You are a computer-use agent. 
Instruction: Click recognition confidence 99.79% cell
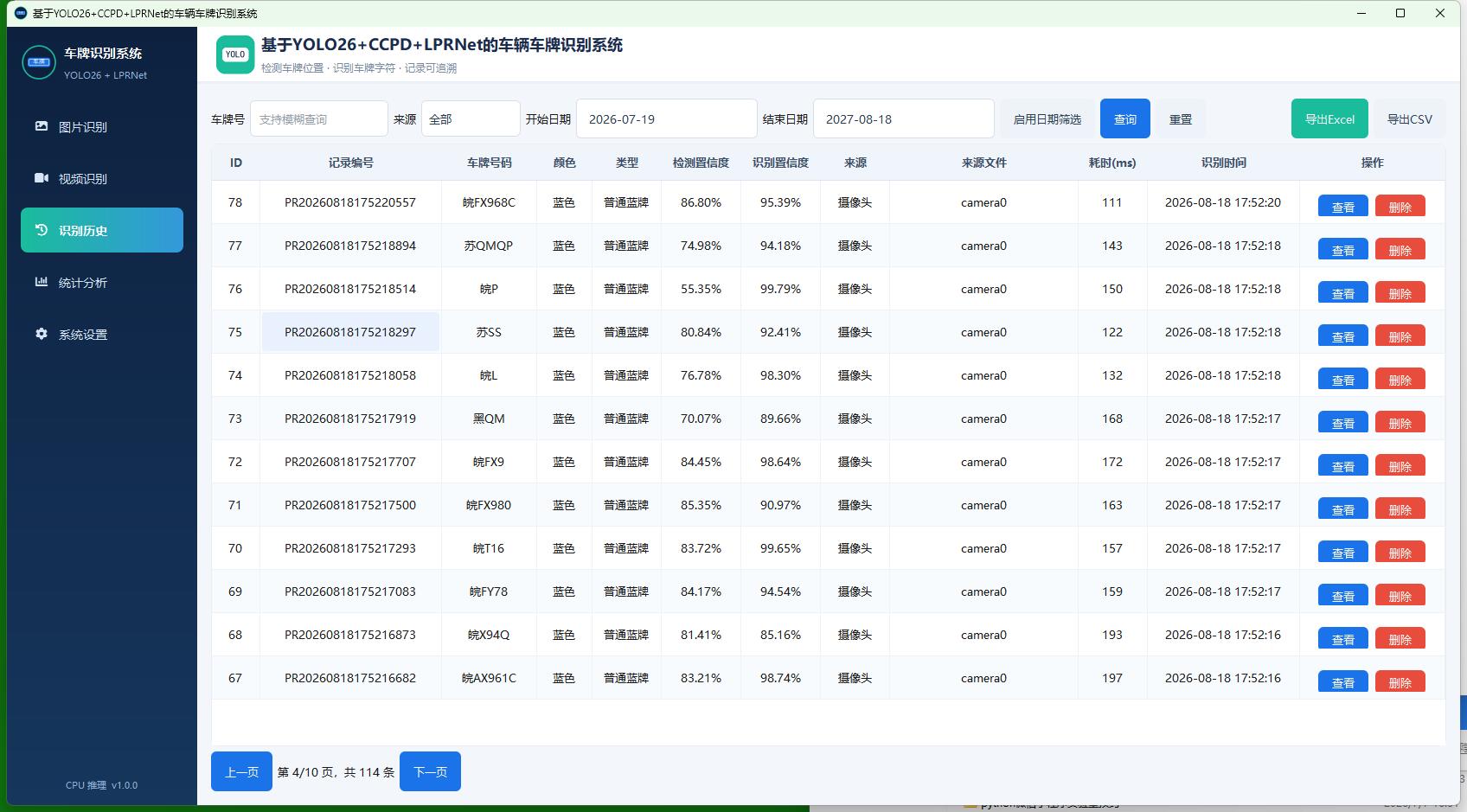tap(780, 289)
